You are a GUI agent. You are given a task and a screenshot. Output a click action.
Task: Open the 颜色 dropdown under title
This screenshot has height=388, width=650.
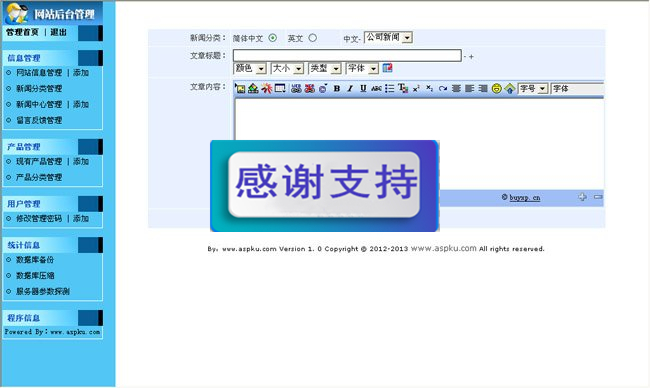click(250, 68)
